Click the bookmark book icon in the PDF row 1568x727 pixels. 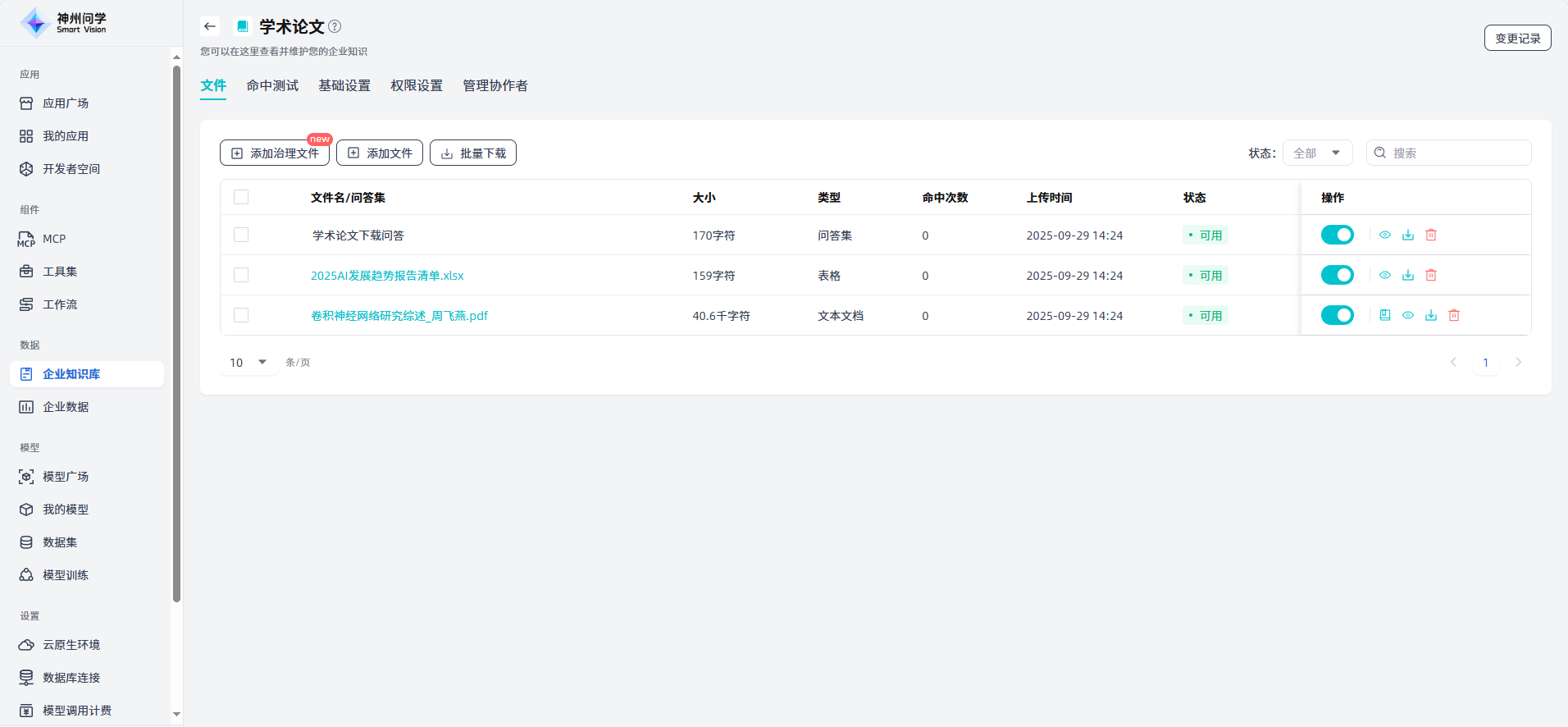pyautogui.click(x=1384, y=315)
